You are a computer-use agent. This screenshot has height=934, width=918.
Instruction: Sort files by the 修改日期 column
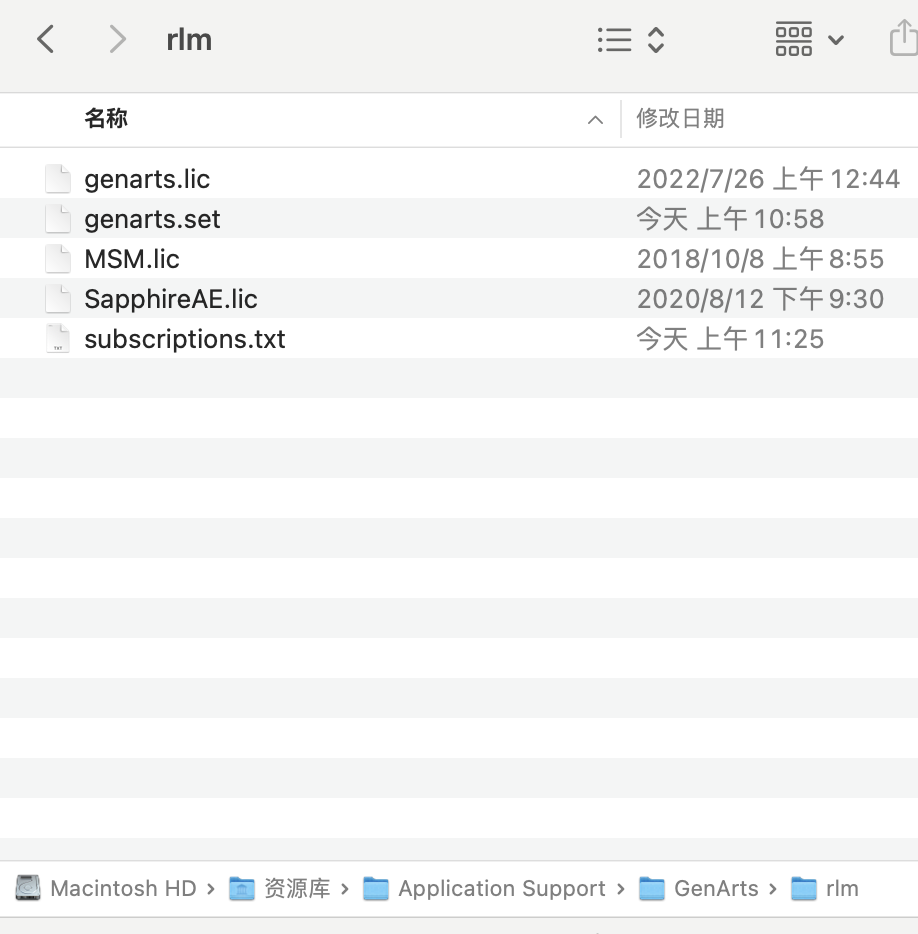click(680, 119)
